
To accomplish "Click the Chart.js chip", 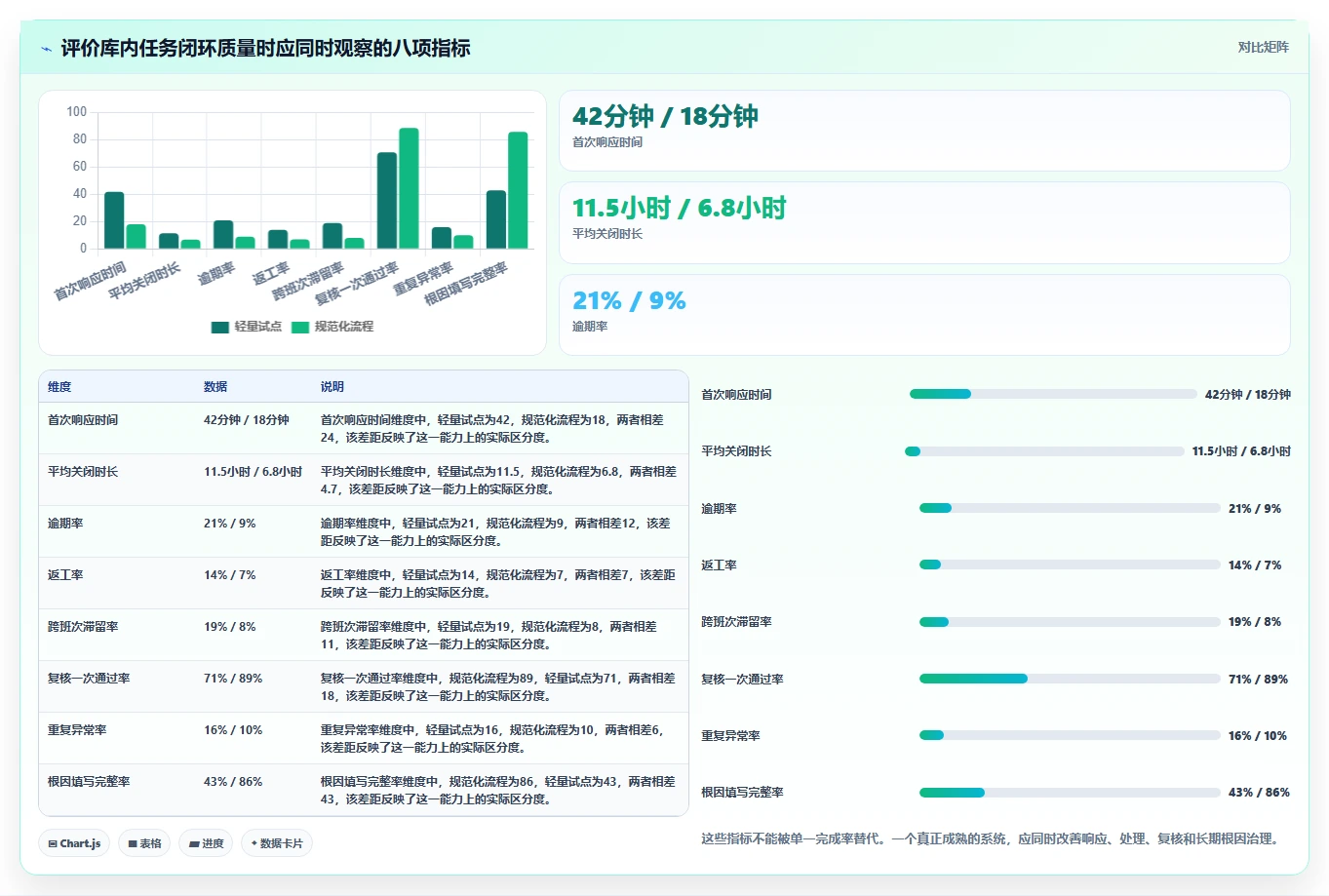I will [x=74, y=843].
